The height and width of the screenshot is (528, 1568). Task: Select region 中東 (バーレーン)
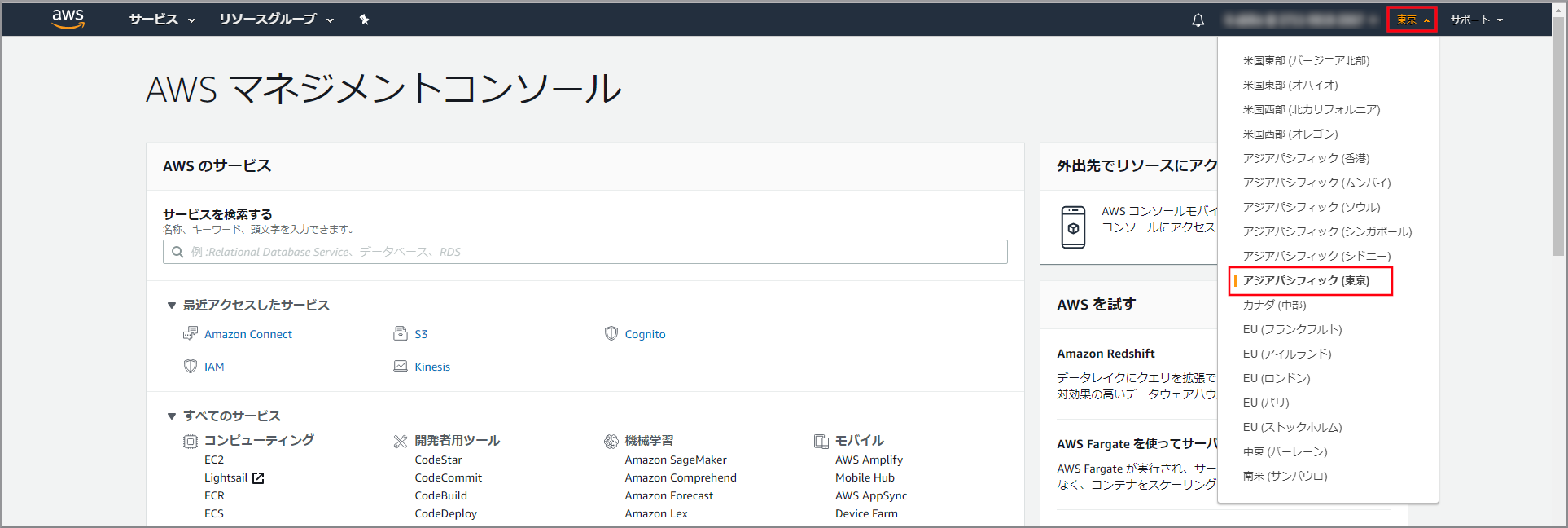(1285, 451)
